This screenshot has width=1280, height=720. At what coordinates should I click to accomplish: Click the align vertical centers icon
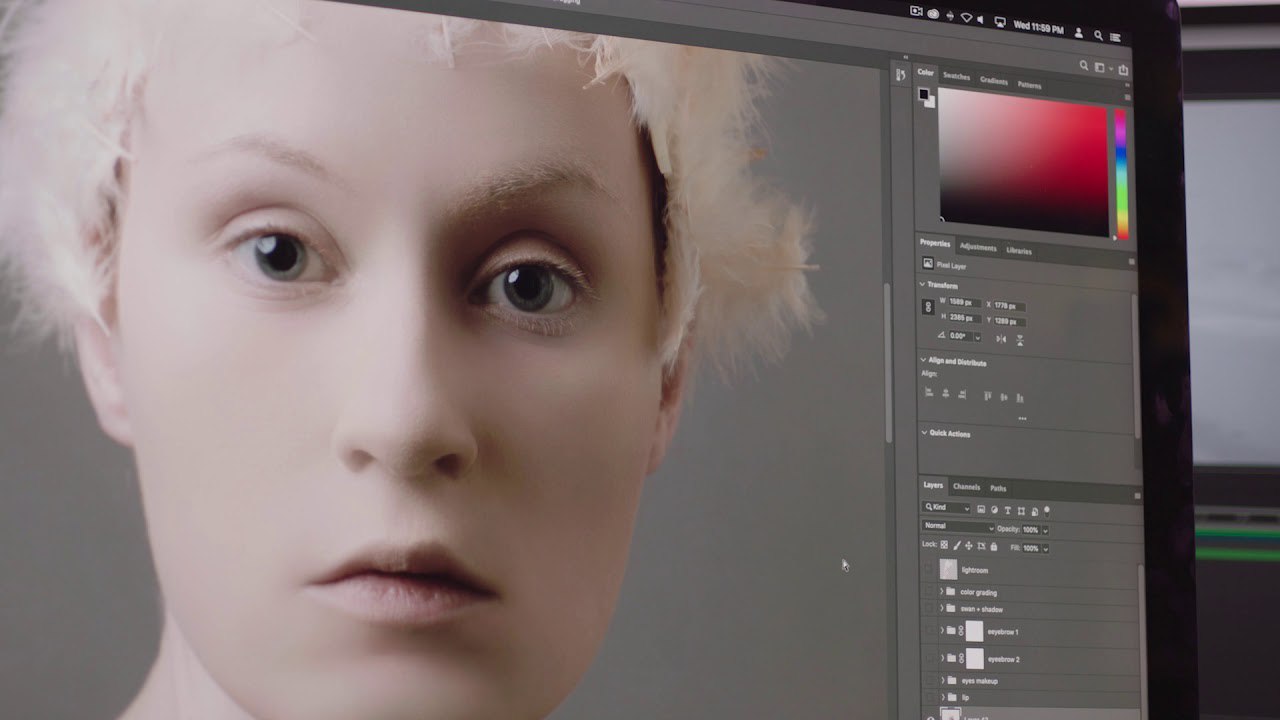click(1004, 397)
